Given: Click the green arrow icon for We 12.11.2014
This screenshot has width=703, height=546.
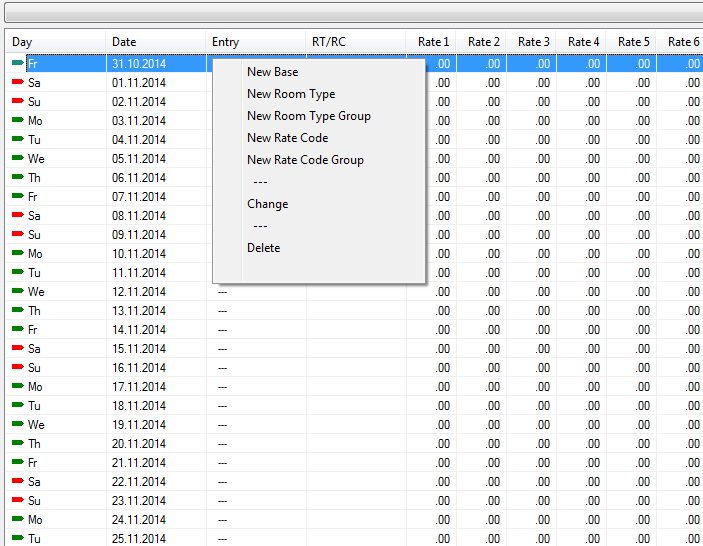Looking at the screenshot, I should point(18,292).
